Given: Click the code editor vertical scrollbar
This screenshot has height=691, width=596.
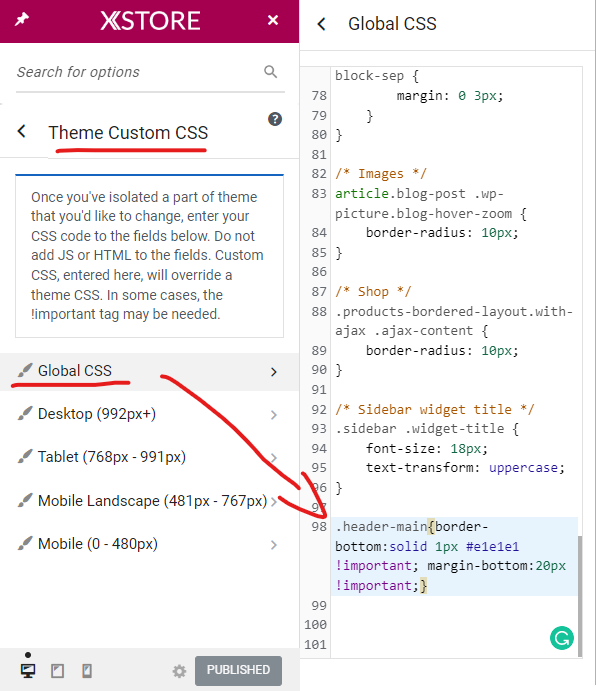Looking at the screenshot, I should 580,596.
